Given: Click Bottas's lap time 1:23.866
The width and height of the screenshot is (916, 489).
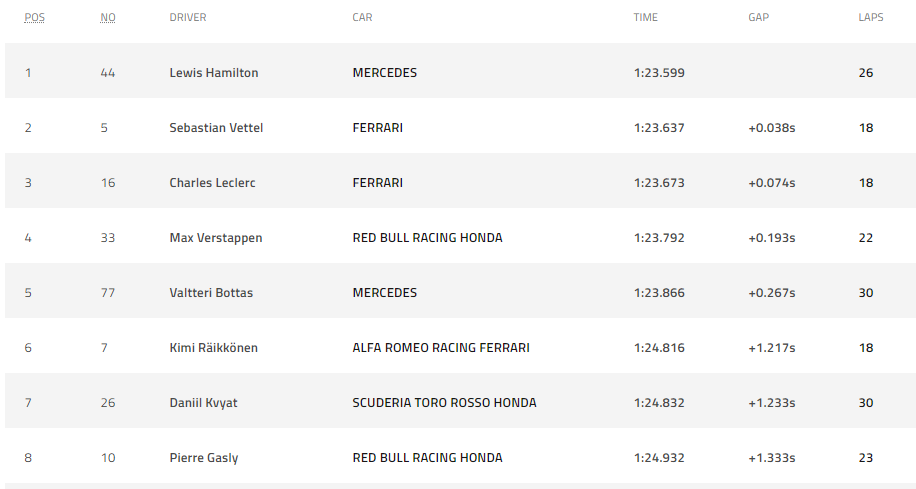Looking at the screenshot, I should point(659,293).
